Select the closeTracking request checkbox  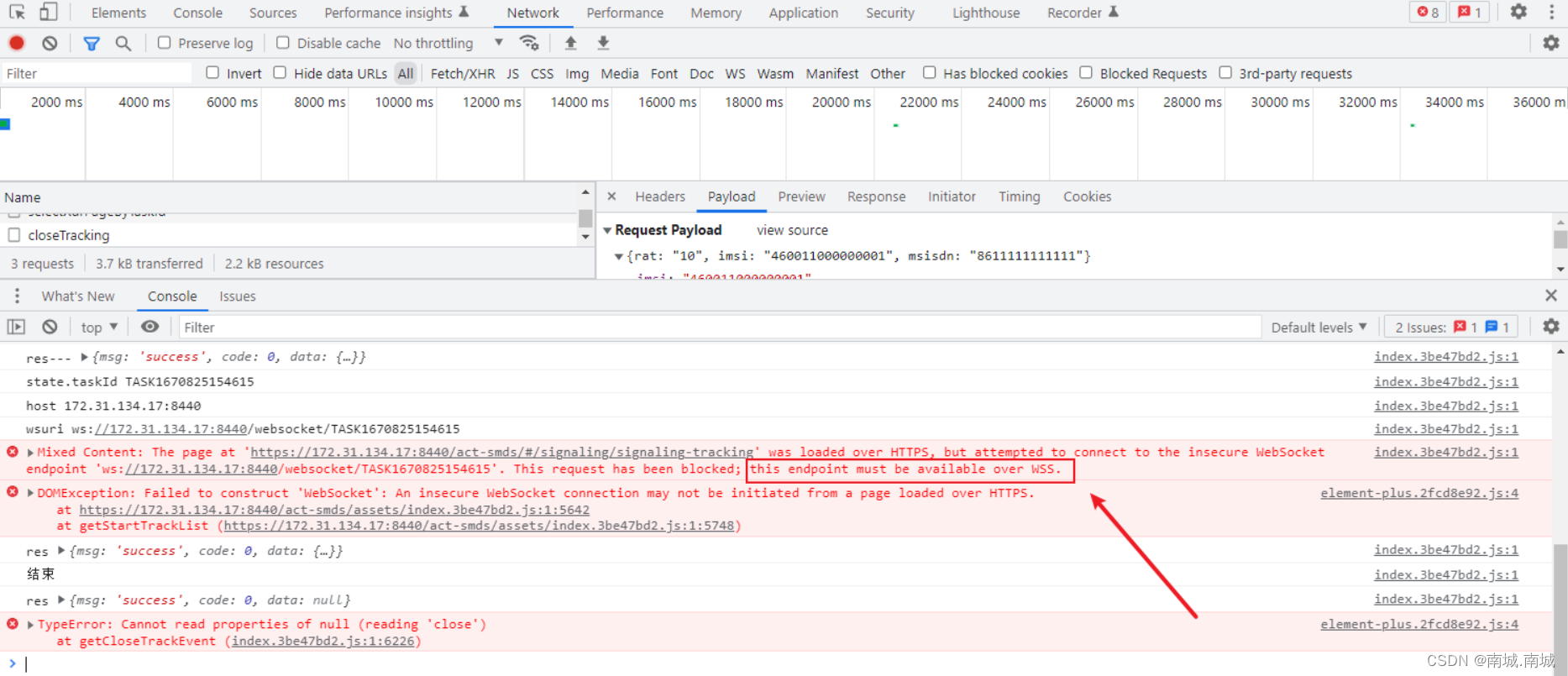coord(14,235)
